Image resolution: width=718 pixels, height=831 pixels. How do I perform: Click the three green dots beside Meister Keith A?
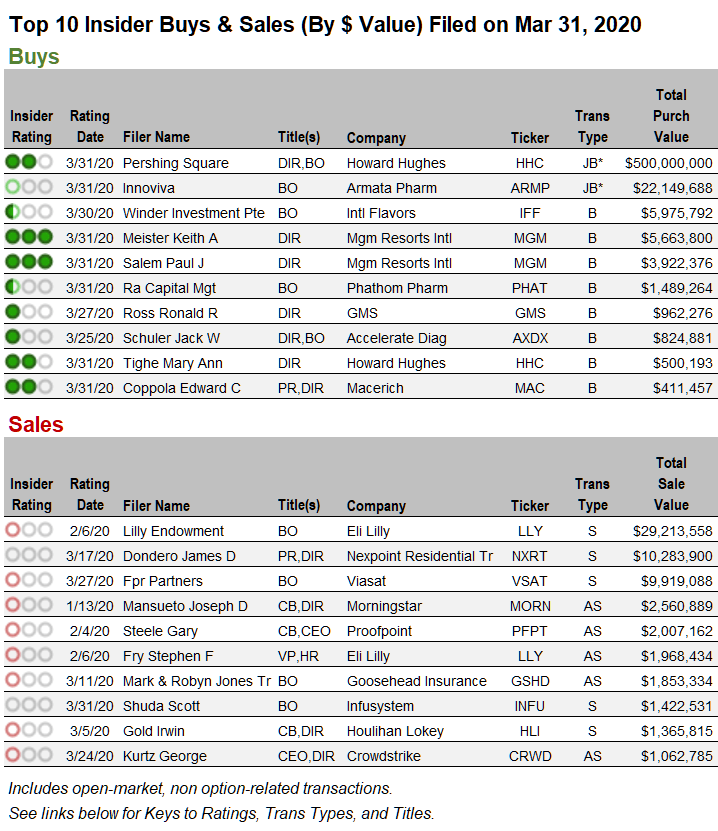[x=29, y=237]
